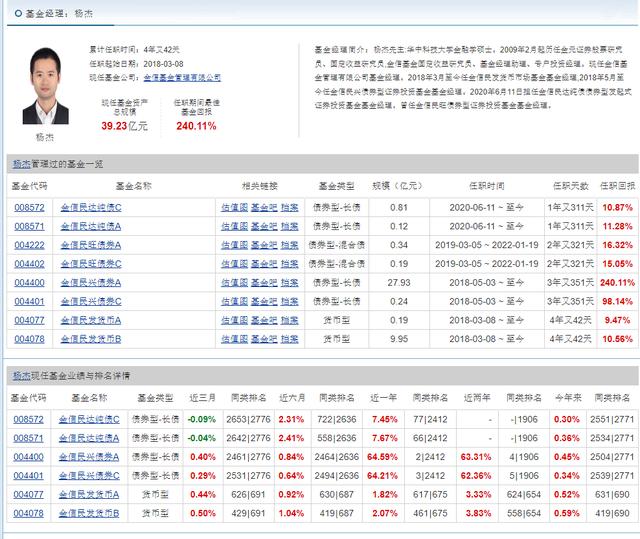Open 基金吧 for fund 004402
The width and height of the screenshot is (640, 539).
264,264
